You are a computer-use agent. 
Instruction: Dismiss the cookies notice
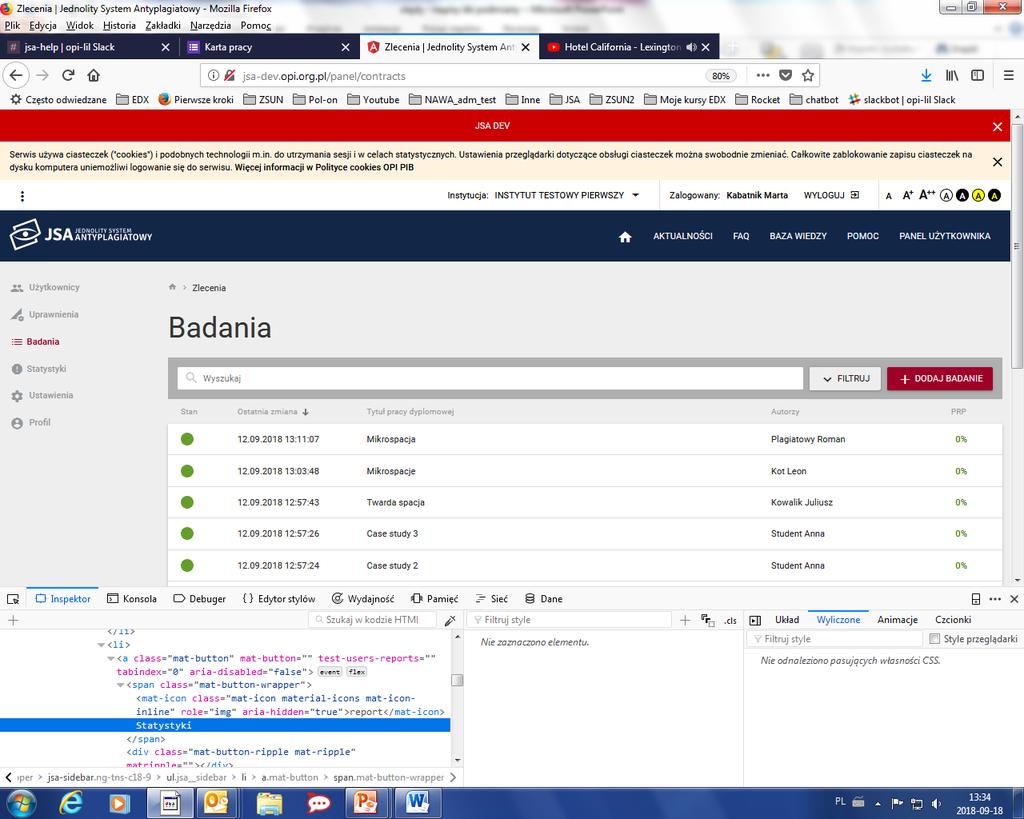997,162
